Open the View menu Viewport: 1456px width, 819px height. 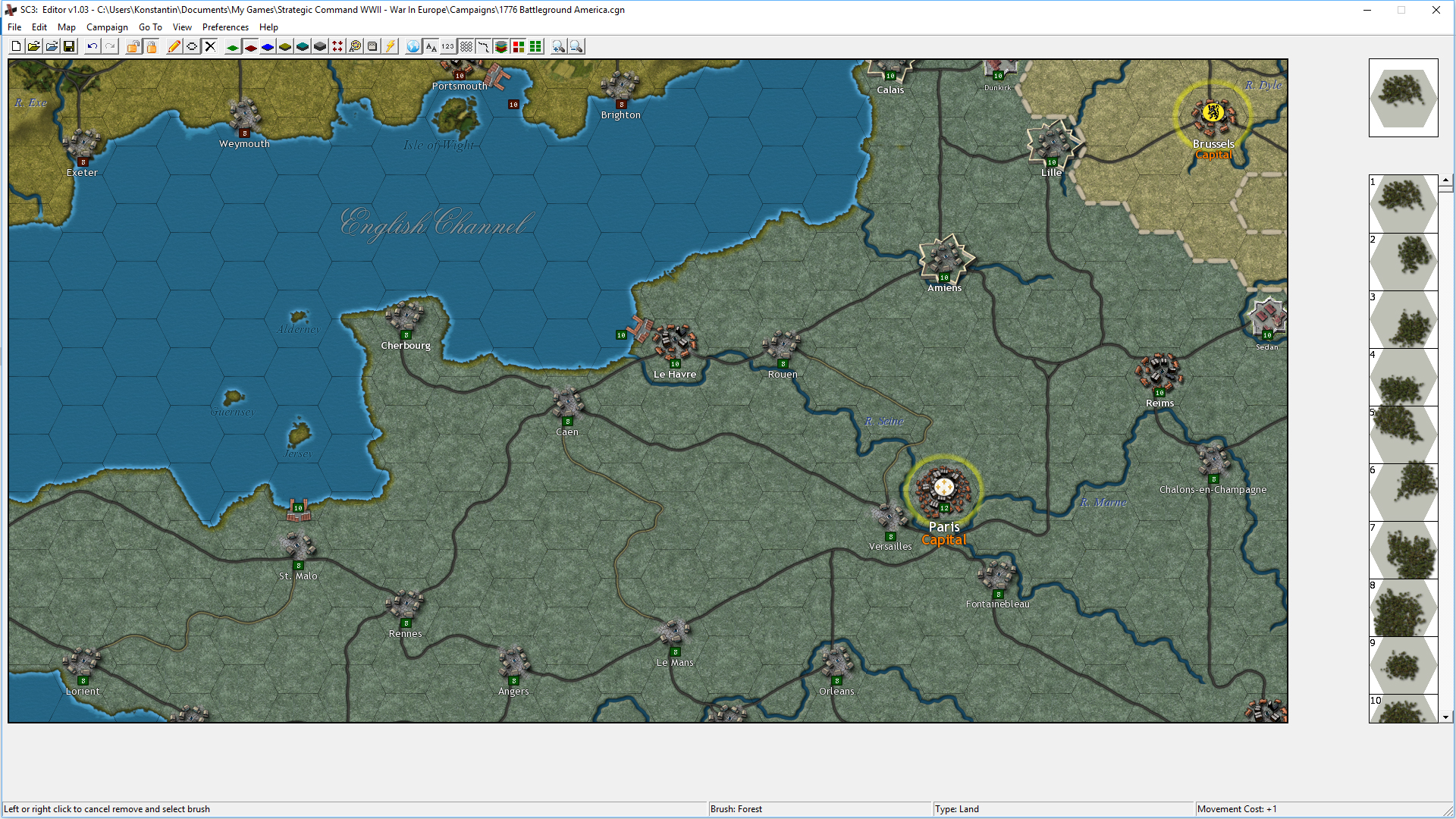[x=182, y=27]
